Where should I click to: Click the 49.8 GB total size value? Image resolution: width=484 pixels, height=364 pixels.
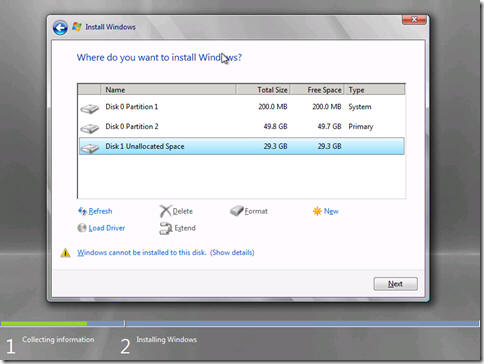[275, 127]
